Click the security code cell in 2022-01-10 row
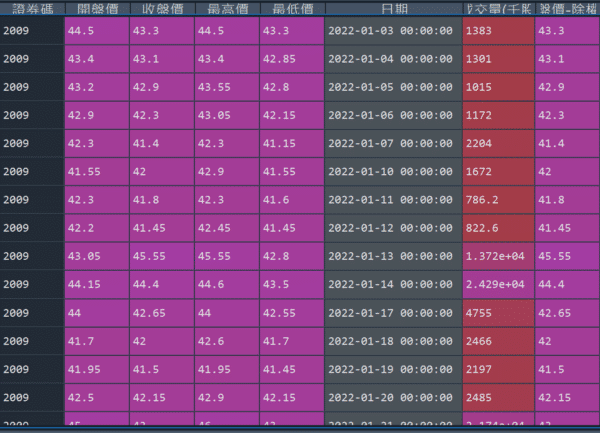Image resolution: width=600 pixels, height=433 pixels. [x=31, y=172]
